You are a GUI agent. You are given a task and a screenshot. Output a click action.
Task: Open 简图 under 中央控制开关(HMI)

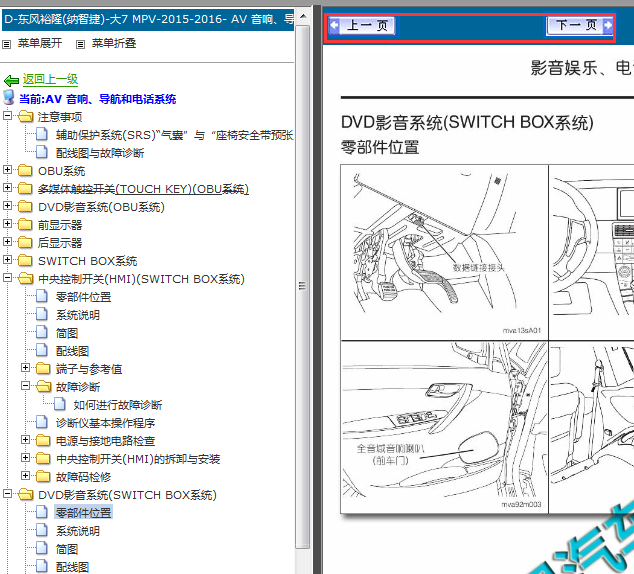[x=67, y=333]
